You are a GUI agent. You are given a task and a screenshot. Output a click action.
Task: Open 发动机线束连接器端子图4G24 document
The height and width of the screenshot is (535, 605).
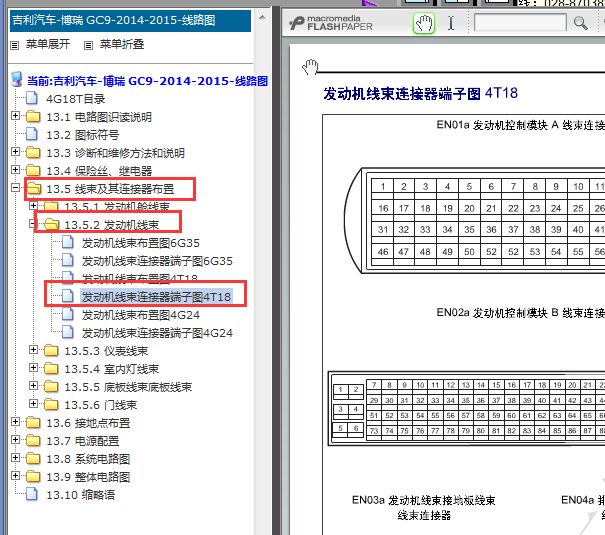[157, 333]
